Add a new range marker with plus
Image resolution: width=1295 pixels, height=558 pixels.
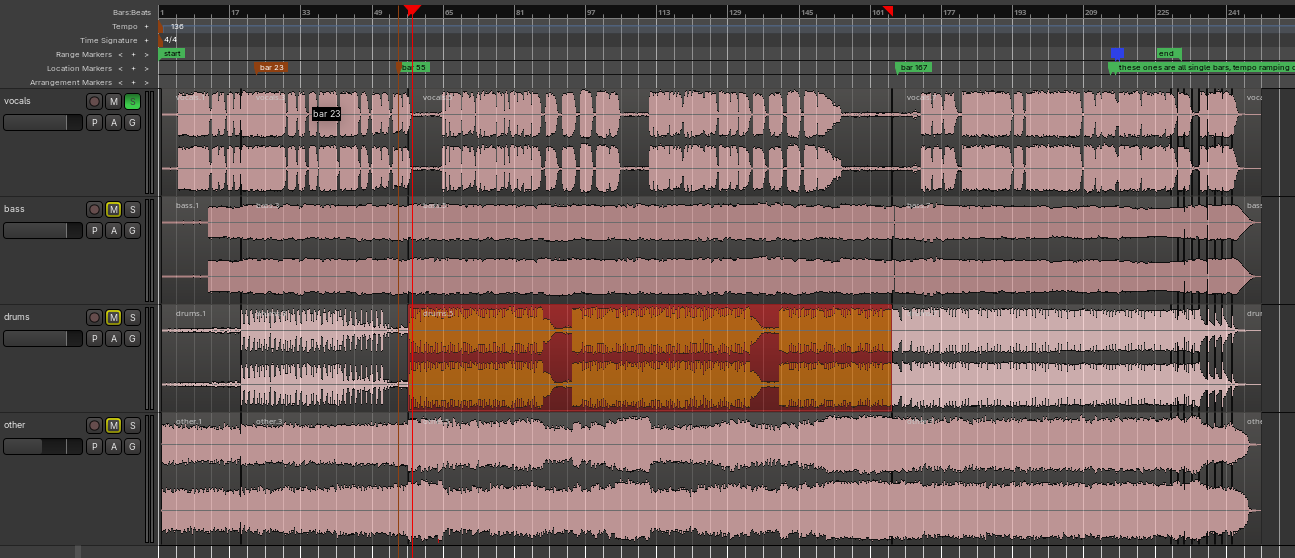tap(133, 54)
